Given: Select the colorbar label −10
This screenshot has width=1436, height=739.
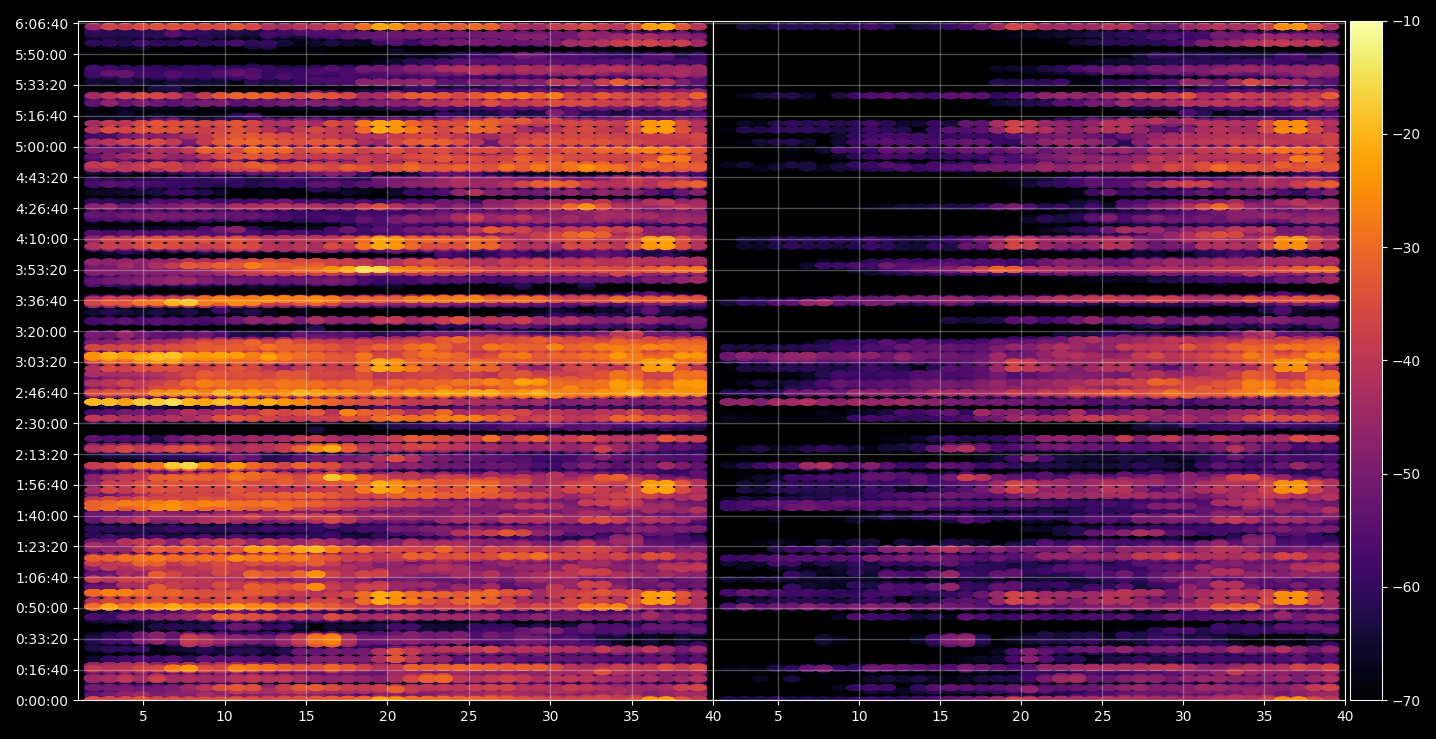Looking at the screenshot, I should click(x=1406, y=22).
